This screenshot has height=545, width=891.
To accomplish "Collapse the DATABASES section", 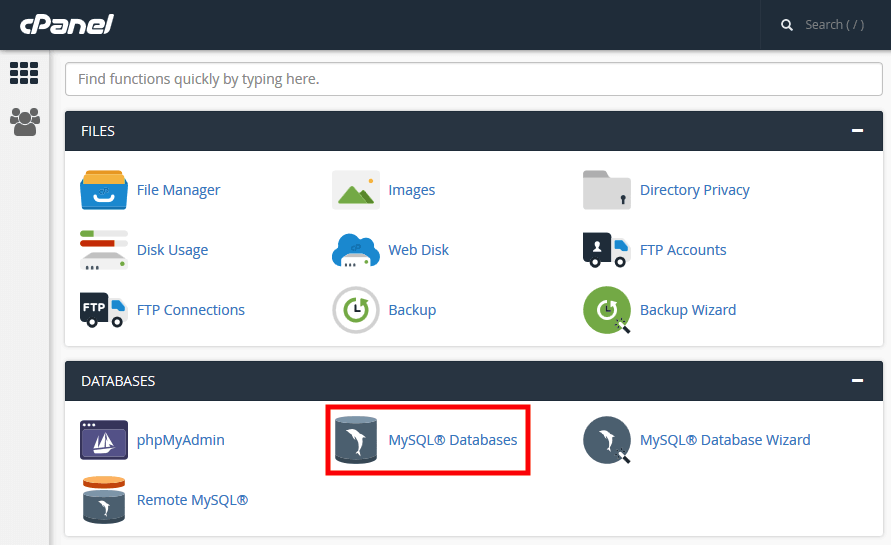I will click(857, 381).
